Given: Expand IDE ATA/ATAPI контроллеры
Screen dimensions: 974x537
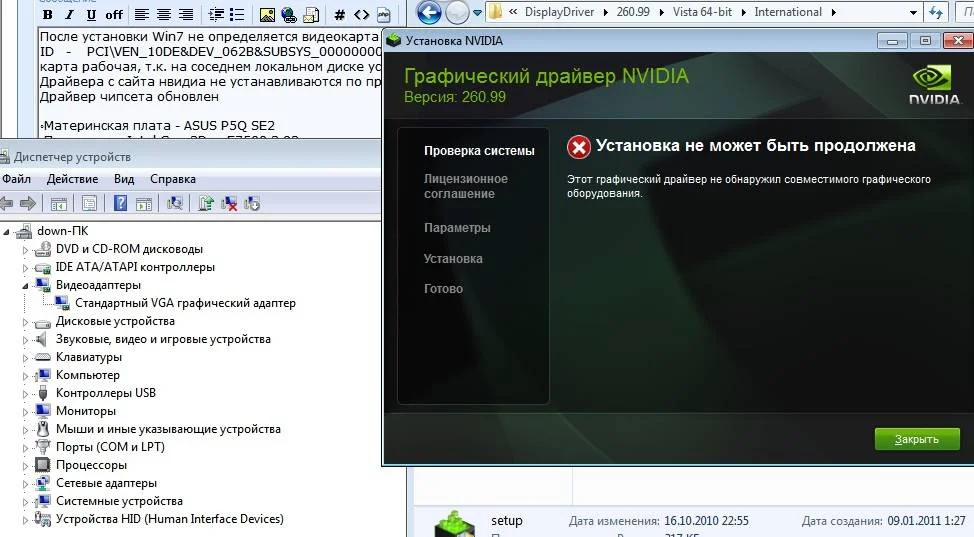Looking at the screenshot, I should coord(25,268).
